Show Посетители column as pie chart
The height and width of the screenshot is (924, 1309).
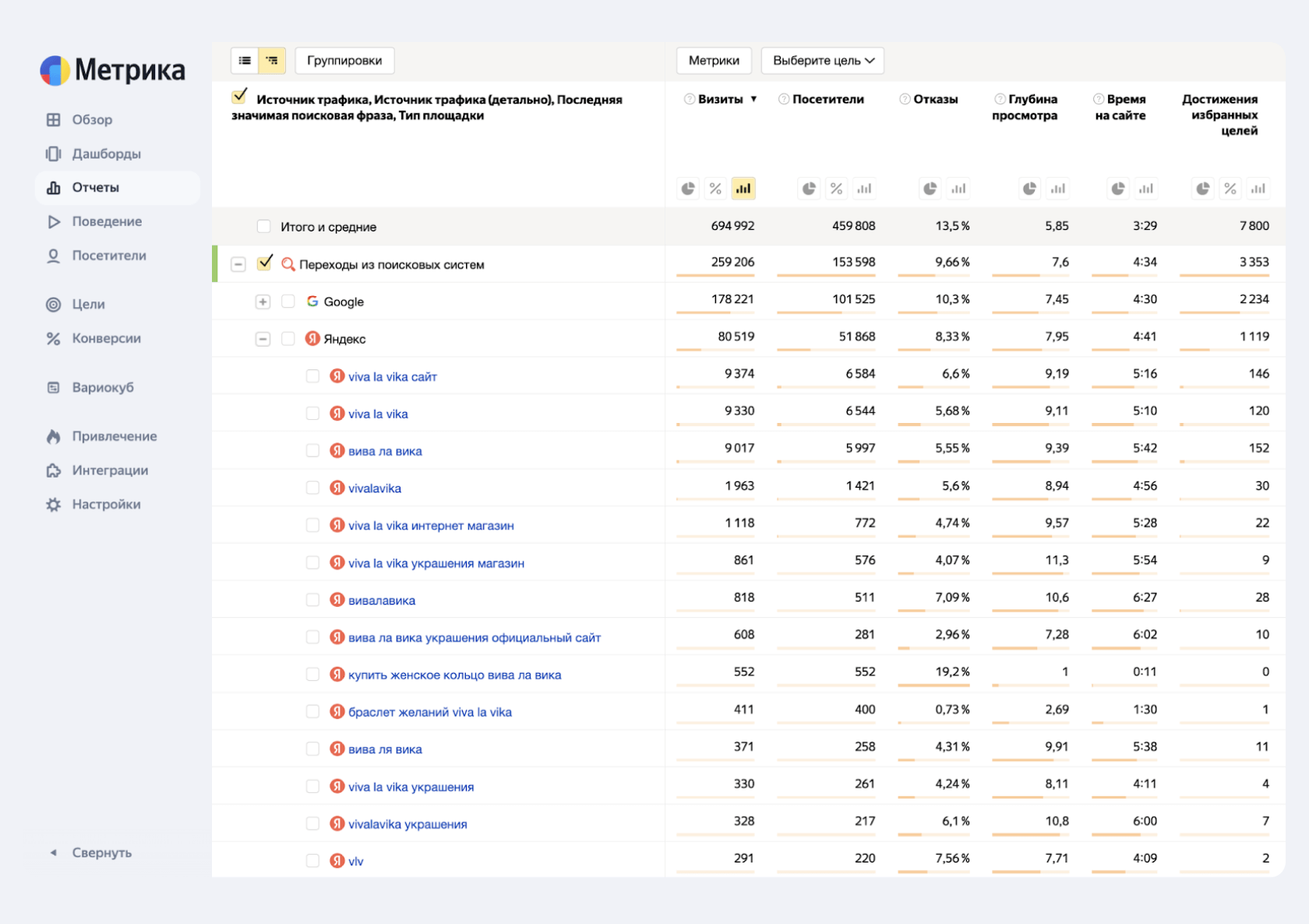click(x=809, y=189)
